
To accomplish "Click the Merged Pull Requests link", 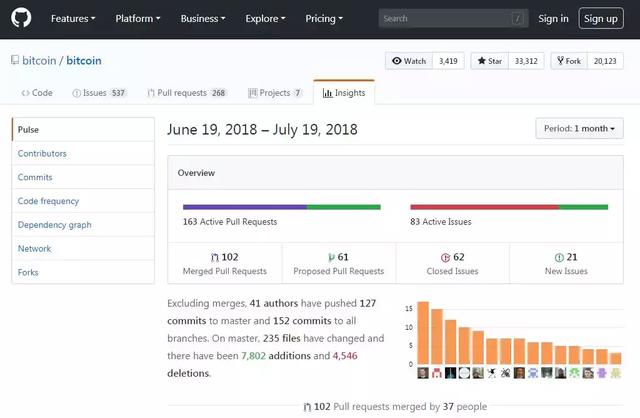I will [x=224, y=263].
